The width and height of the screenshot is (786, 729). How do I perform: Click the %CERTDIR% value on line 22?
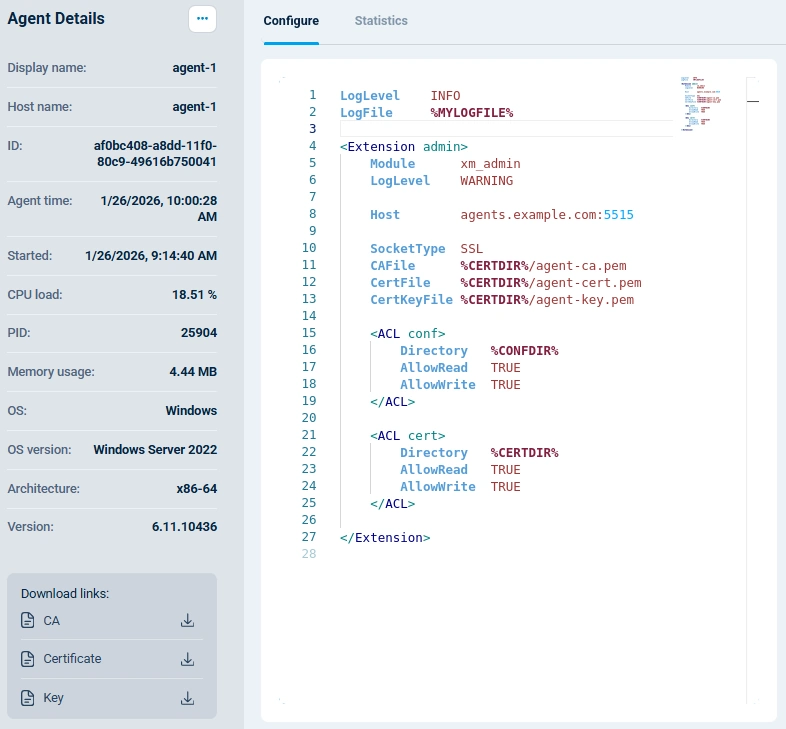524,453
